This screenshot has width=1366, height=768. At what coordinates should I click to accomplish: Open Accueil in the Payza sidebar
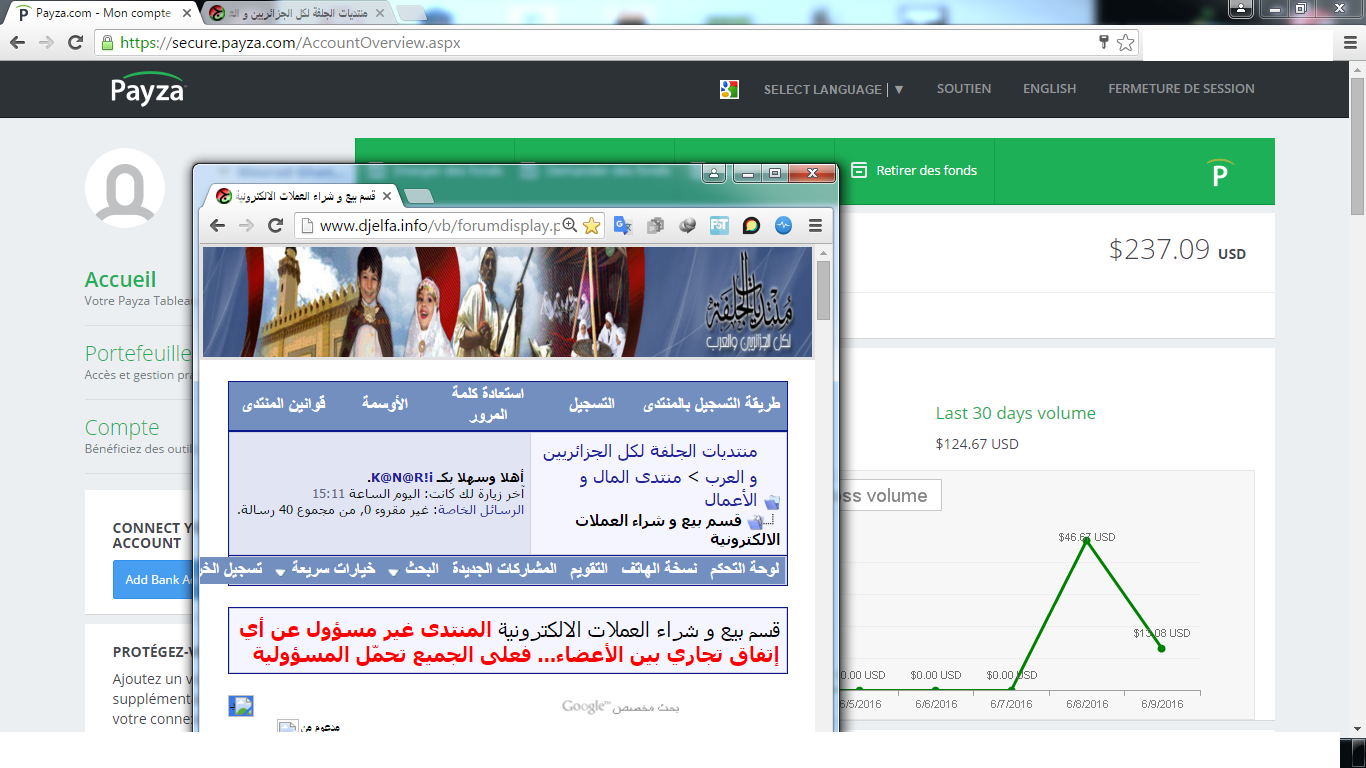(120, 279)
